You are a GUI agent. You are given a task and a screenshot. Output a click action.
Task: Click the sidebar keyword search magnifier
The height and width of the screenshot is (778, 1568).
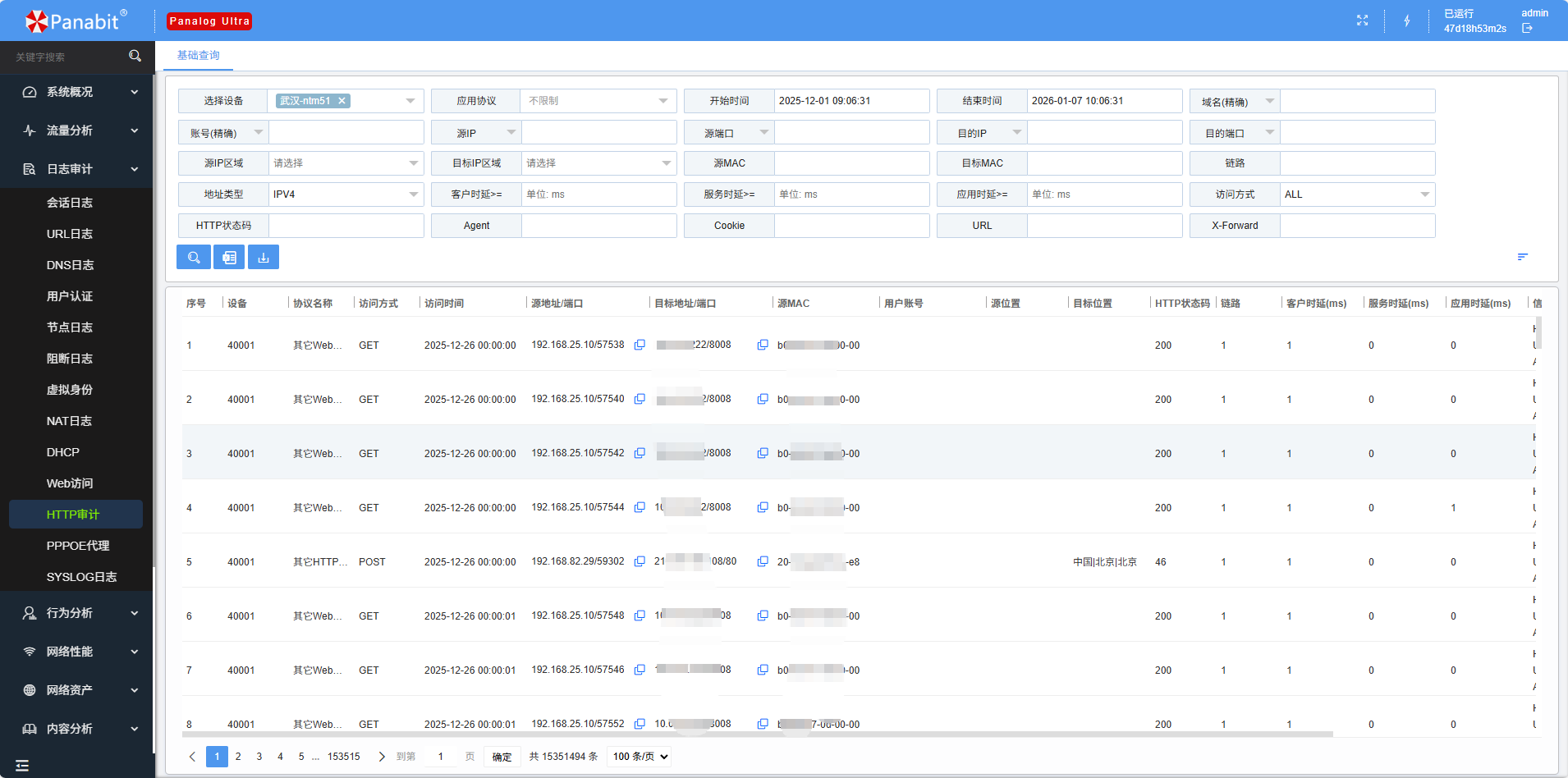click(135, 57)
